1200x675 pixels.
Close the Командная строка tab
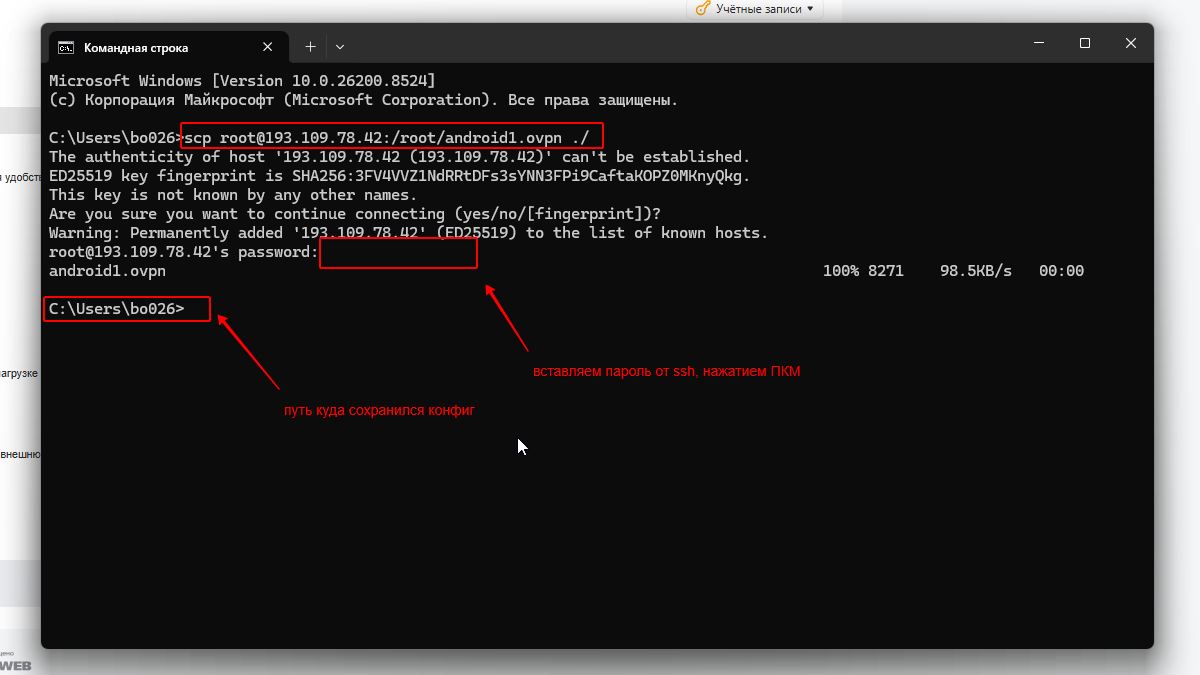[268, 47]
